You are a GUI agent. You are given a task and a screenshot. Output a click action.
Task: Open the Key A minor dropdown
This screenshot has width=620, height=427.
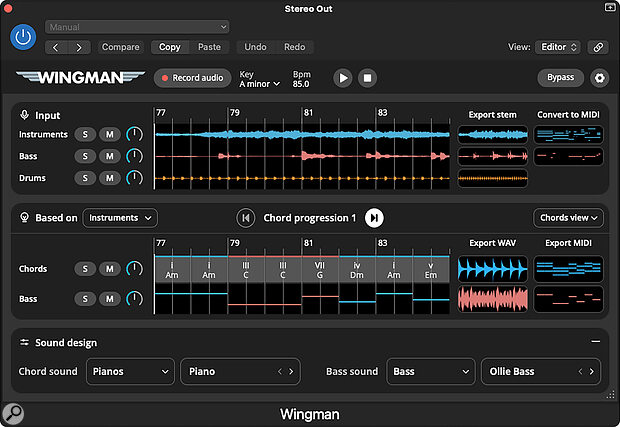point(259,84)
